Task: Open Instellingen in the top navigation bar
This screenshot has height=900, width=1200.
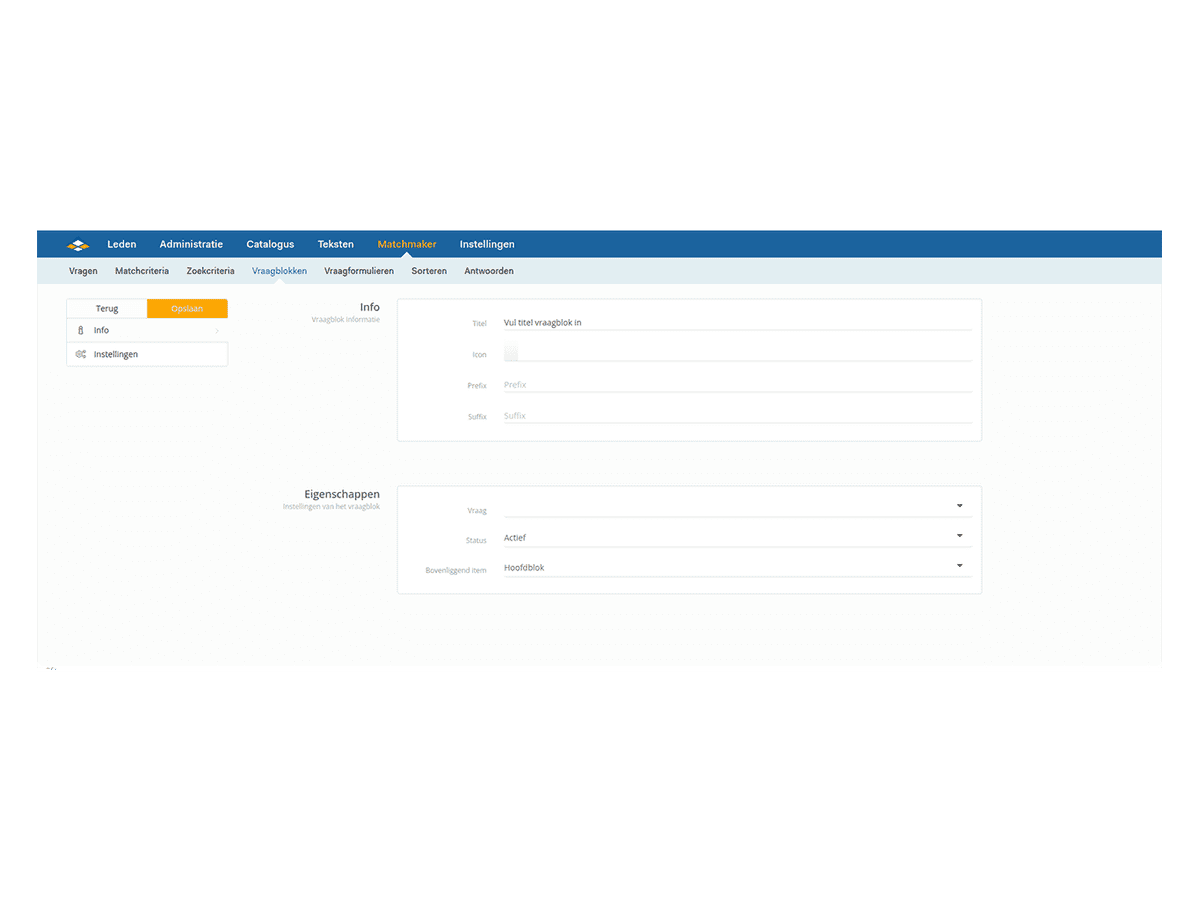Action: (487, 244)
